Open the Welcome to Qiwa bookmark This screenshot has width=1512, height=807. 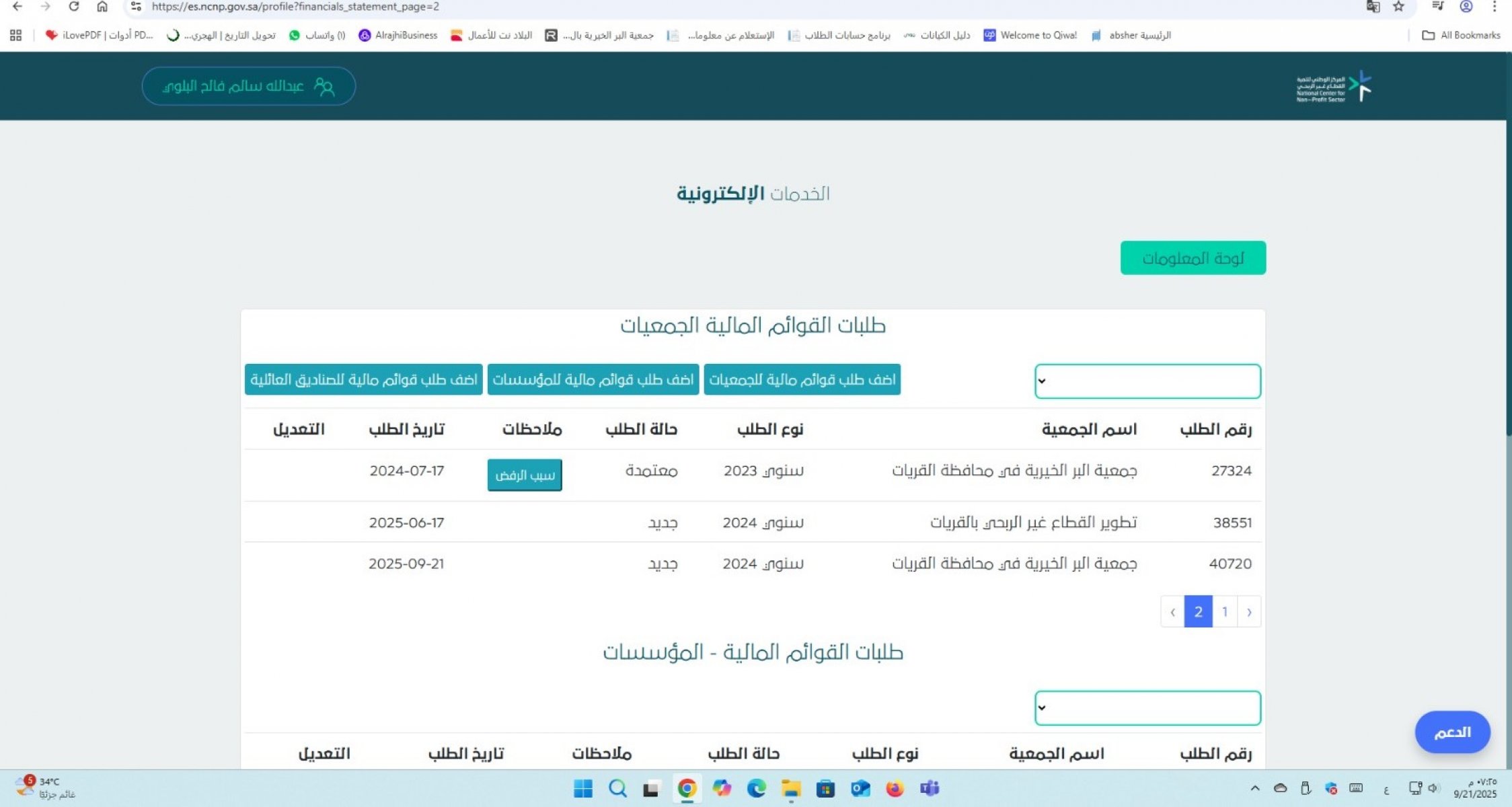[1030, 36]
